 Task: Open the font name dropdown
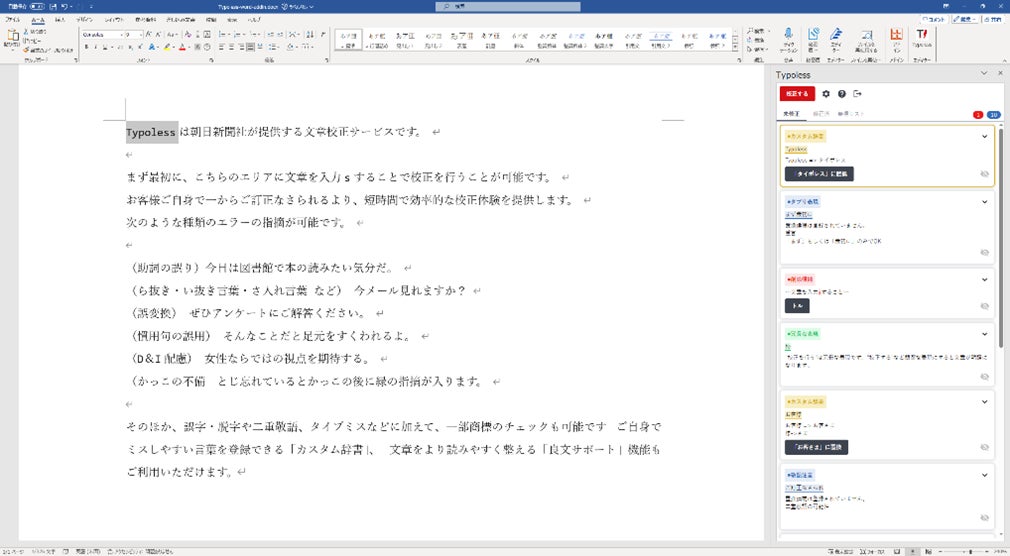[120, 35]
